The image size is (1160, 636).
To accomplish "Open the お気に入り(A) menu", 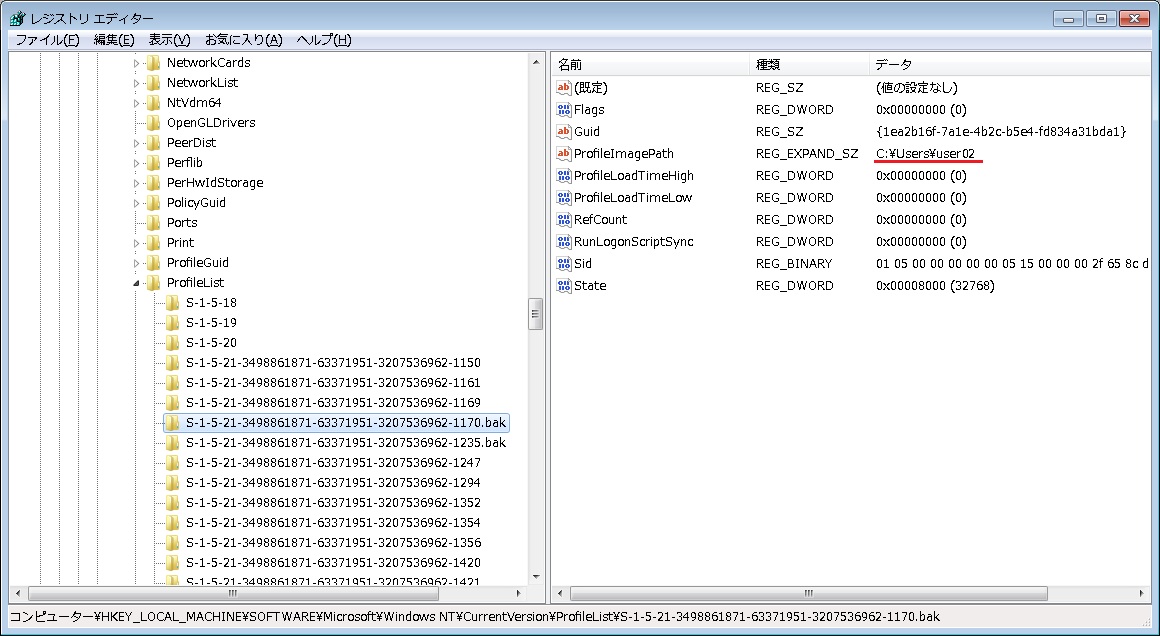I will [x=244, y=40].
